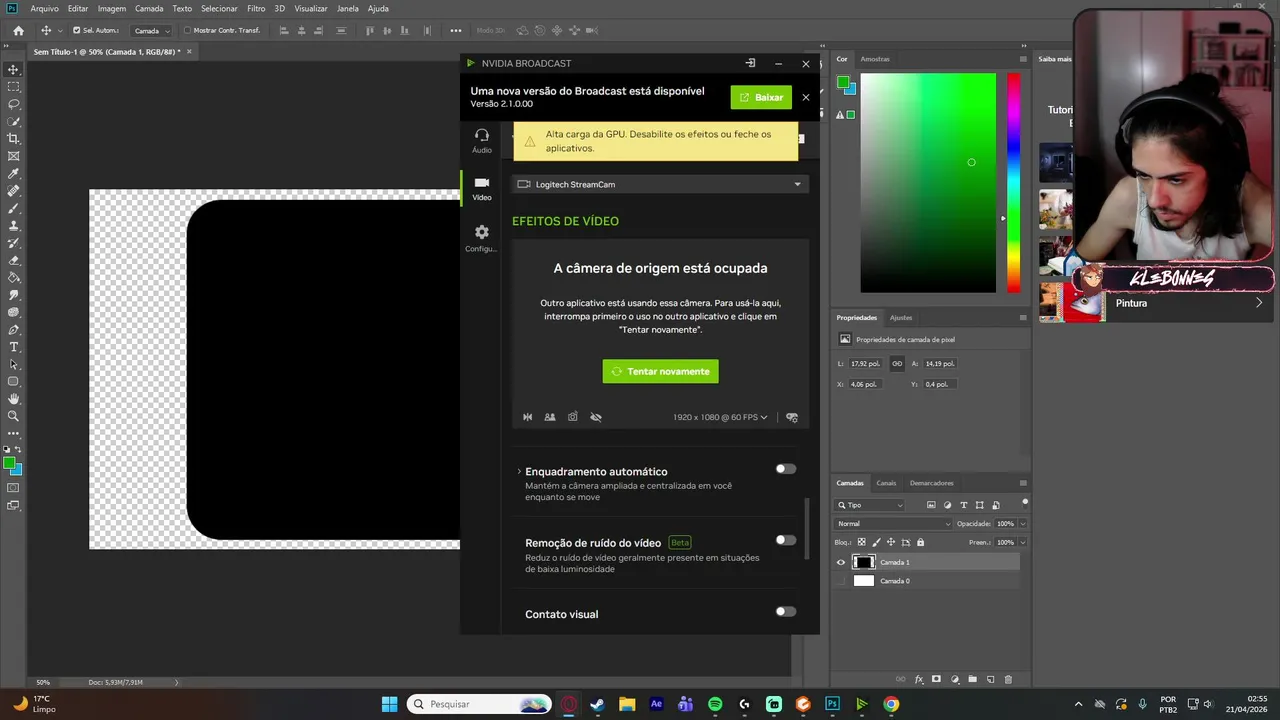Toggle Remoção de ruído do vídeo switch
Viewport: 1280px width, 720px height.
pos(786,540)
